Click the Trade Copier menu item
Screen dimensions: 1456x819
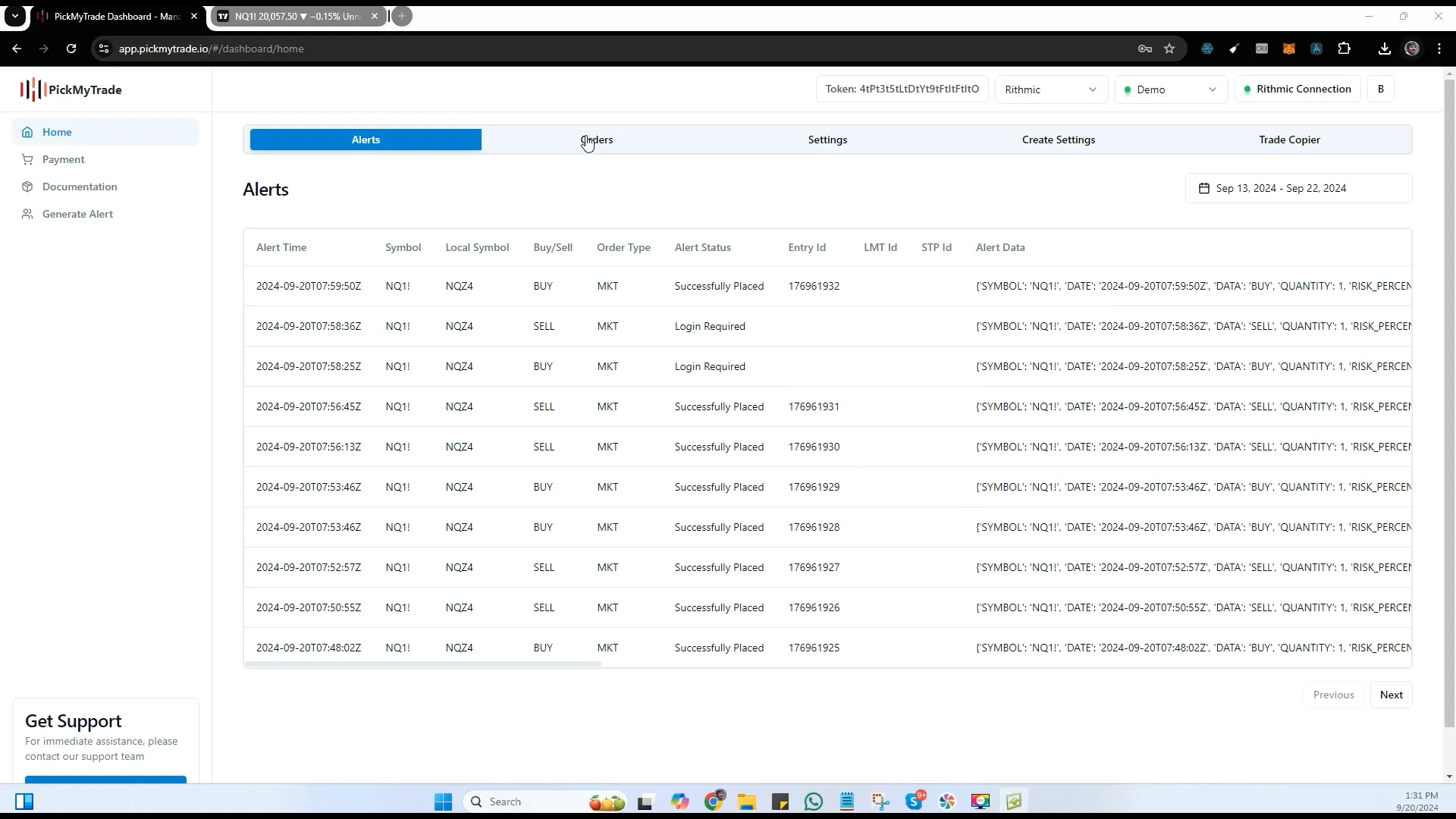coord(1290,139)
